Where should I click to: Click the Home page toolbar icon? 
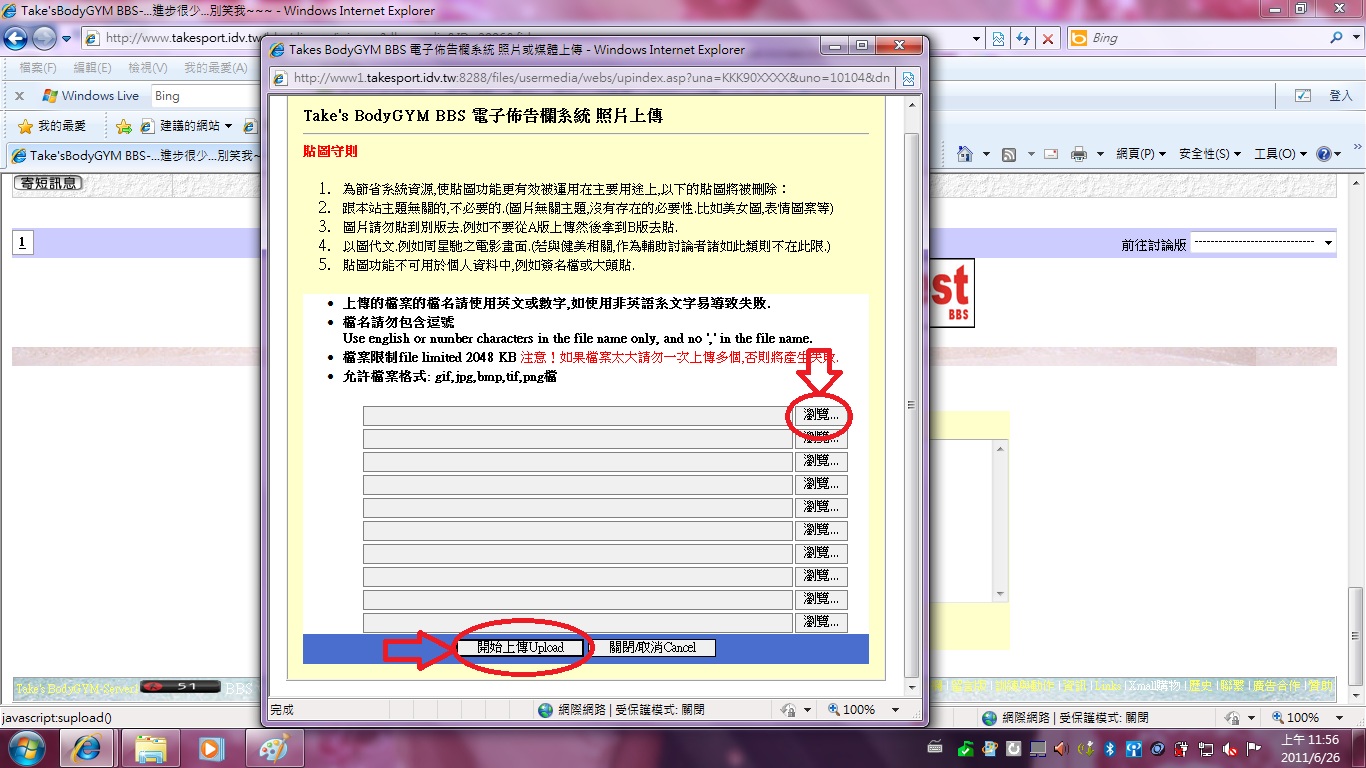pyautogui.click(x=965, y=154)
